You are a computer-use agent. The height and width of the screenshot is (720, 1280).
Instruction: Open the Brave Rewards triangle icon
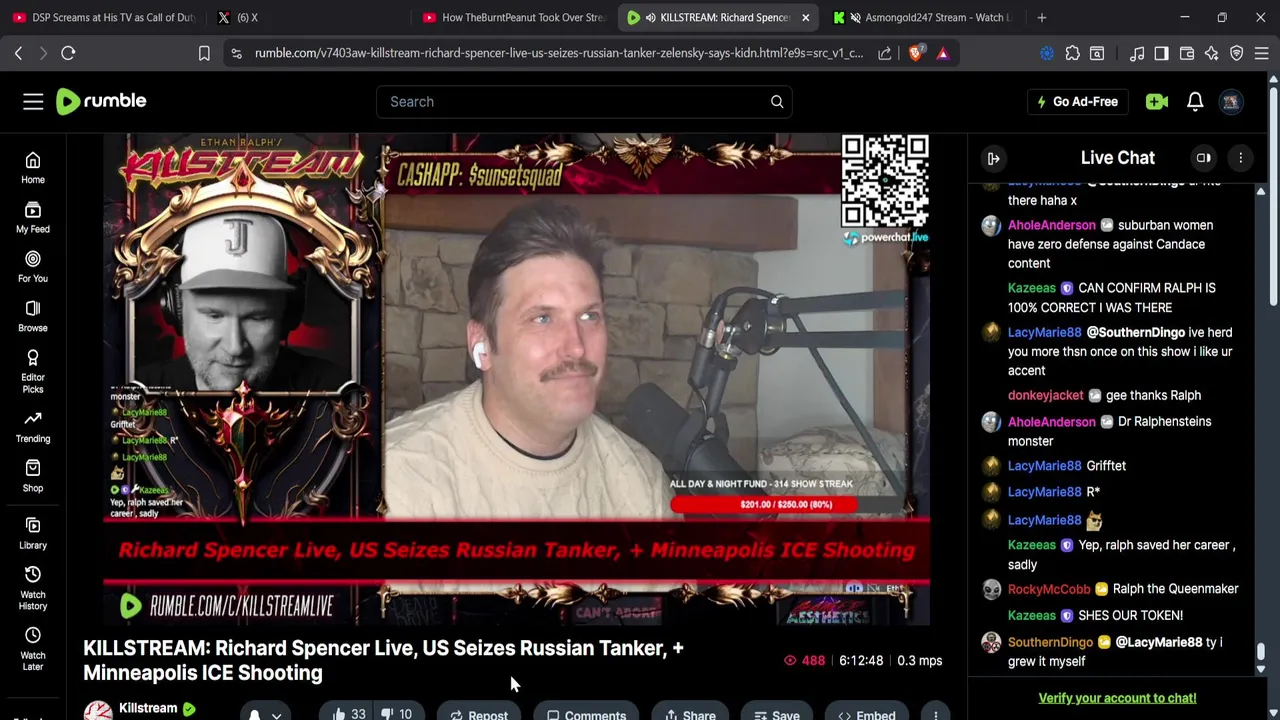(942, 53)
